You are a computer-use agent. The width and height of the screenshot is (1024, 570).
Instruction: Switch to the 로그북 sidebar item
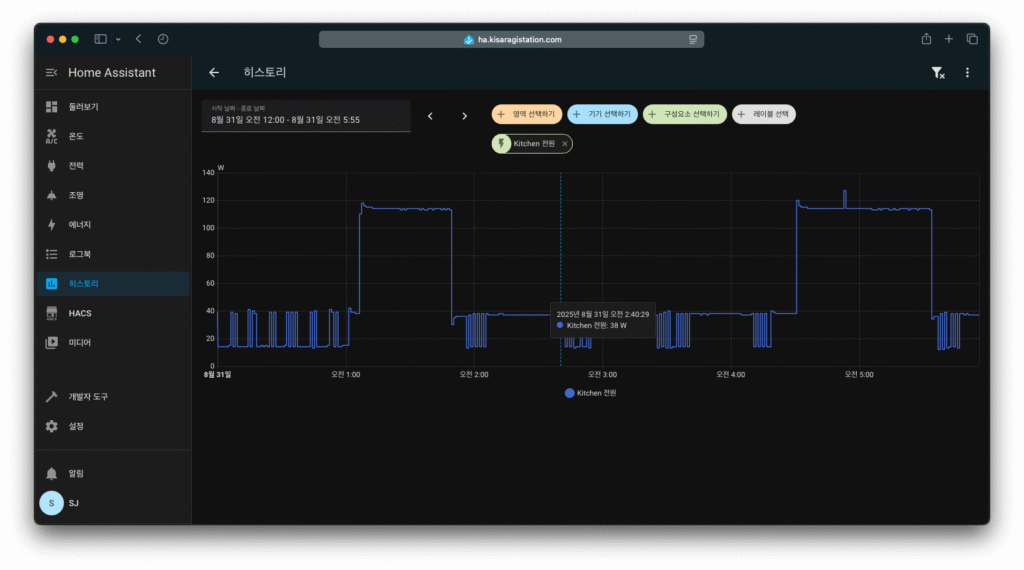pos(80,254)
